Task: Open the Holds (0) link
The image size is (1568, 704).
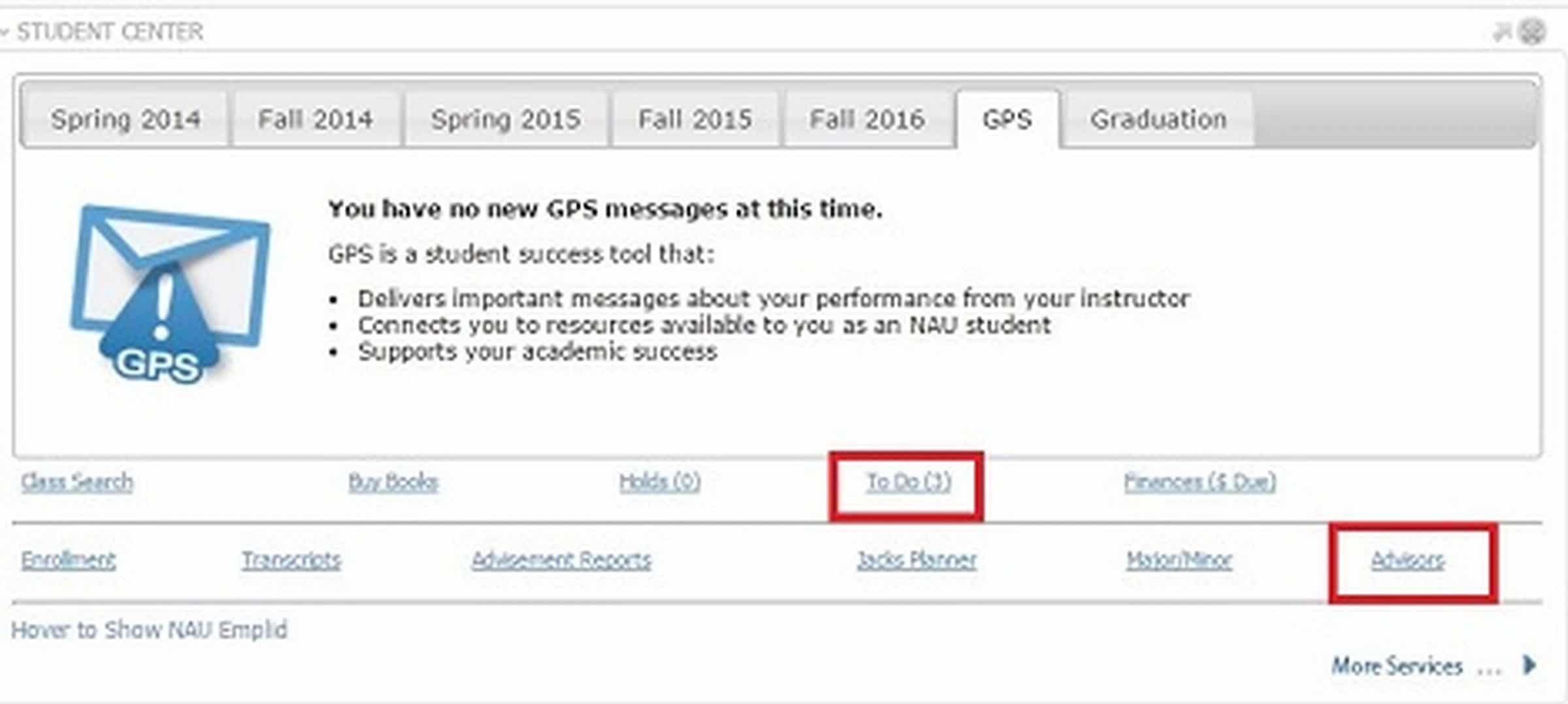Action: tap(660, 482)
